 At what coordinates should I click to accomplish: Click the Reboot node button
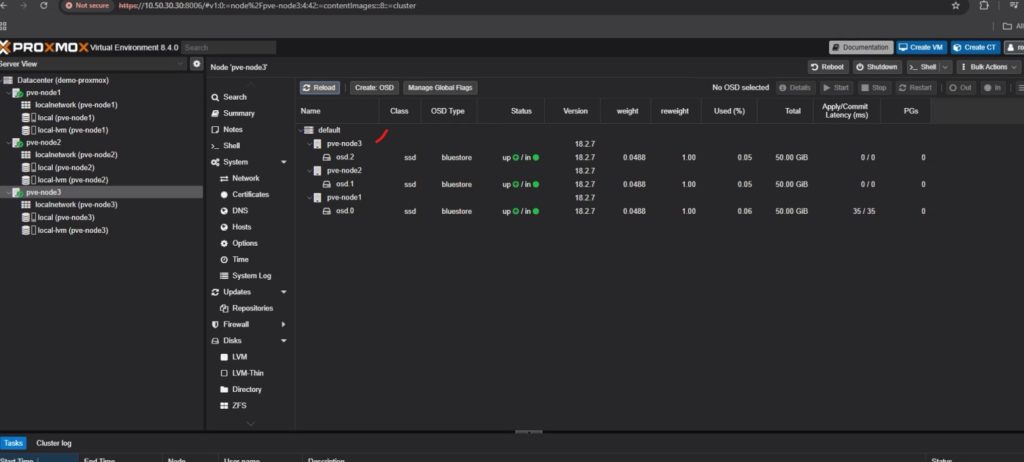[x=828, y=67]
